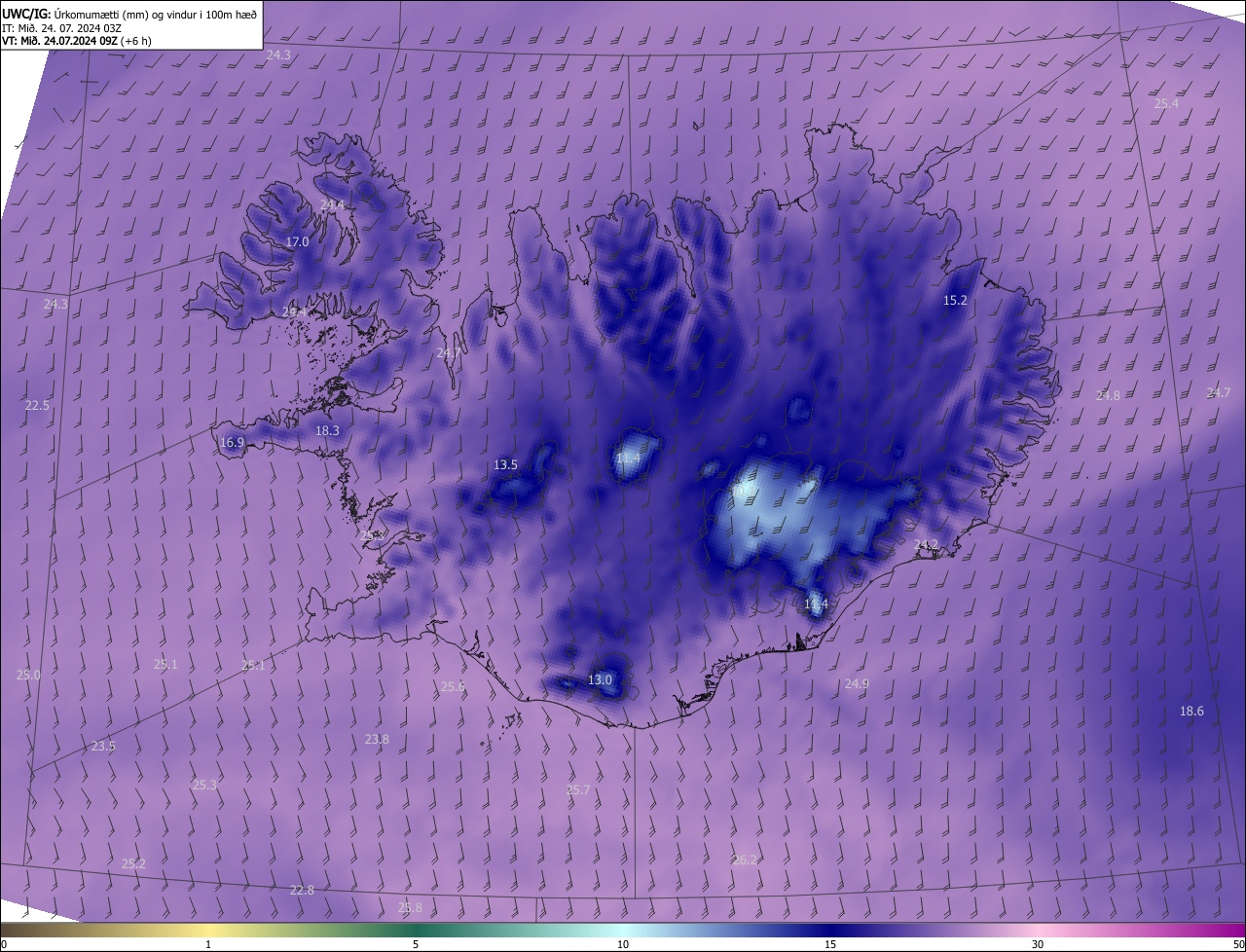Click the 18.3 value on the map
The height and width of the screenshot is (952, 1246).
[x=327, y=431]
